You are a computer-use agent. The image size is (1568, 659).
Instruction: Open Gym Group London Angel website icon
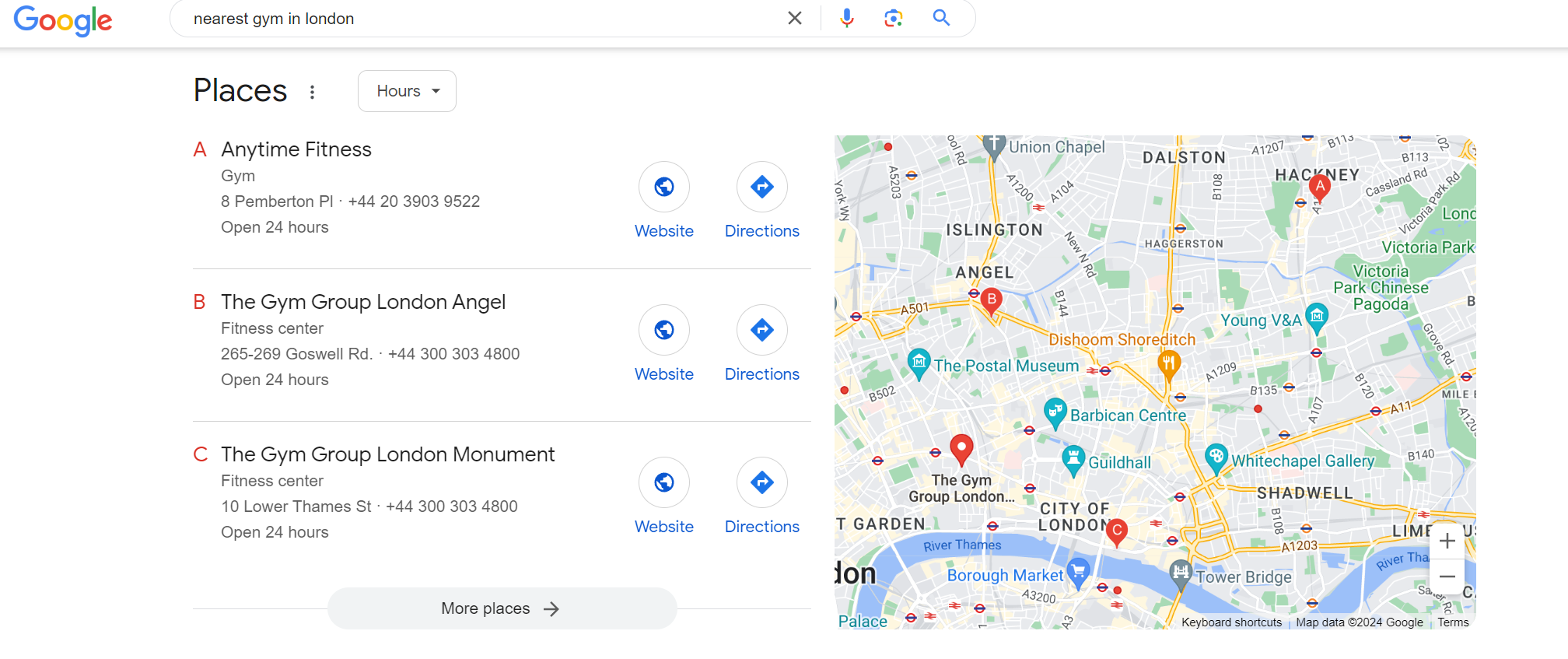click(664, 330)
